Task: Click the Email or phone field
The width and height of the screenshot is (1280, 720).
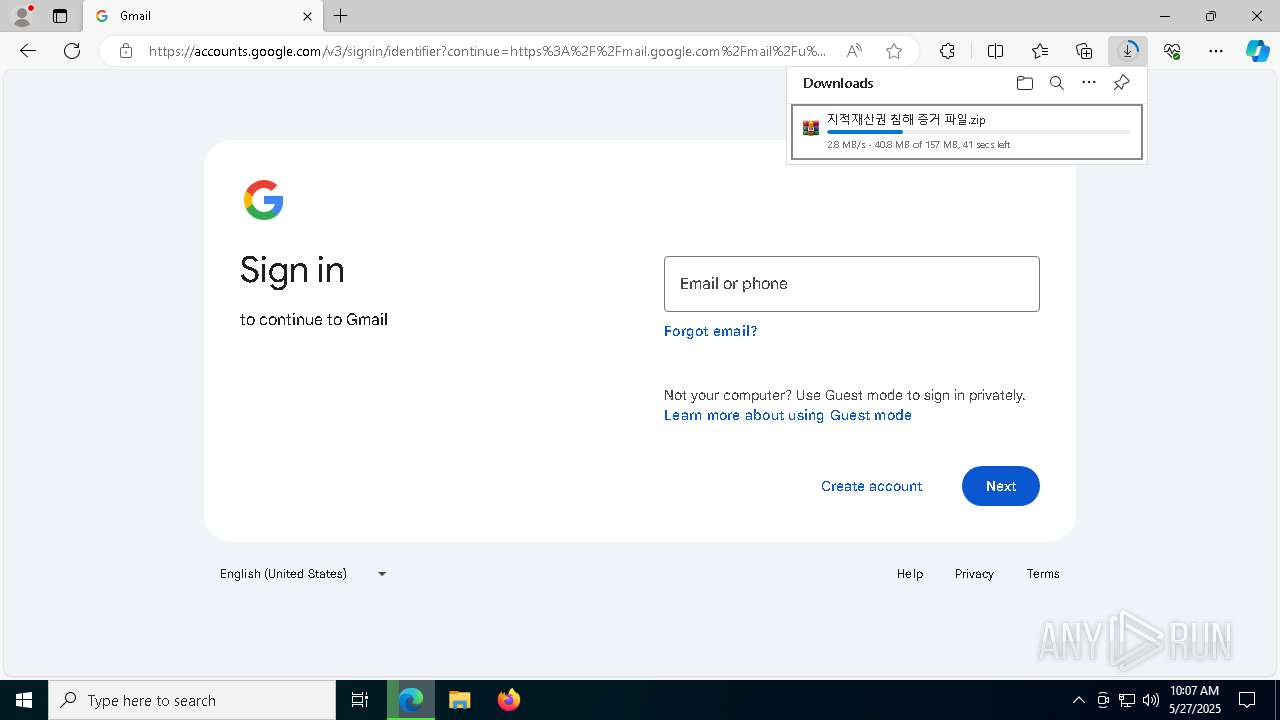Action: tap(852, 284)
